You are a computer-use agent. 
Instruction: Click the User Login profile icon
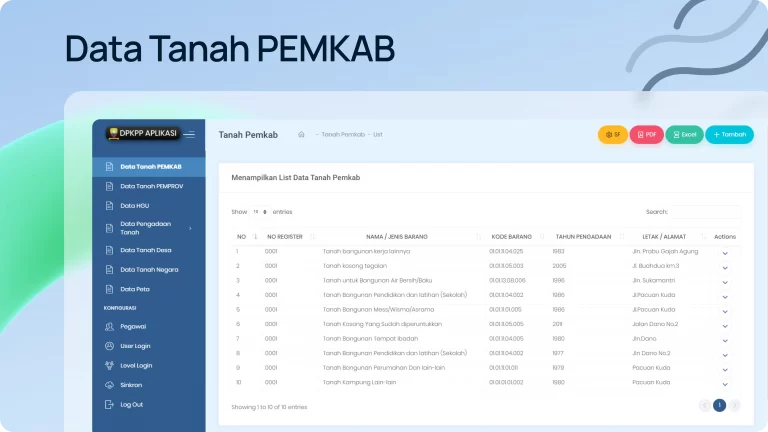(x=109, y=346)
